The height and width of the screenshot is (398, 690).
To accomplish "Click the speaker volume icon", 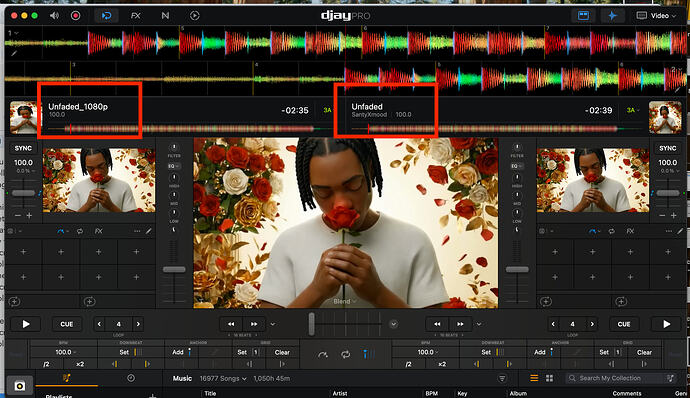I will 54,16.
